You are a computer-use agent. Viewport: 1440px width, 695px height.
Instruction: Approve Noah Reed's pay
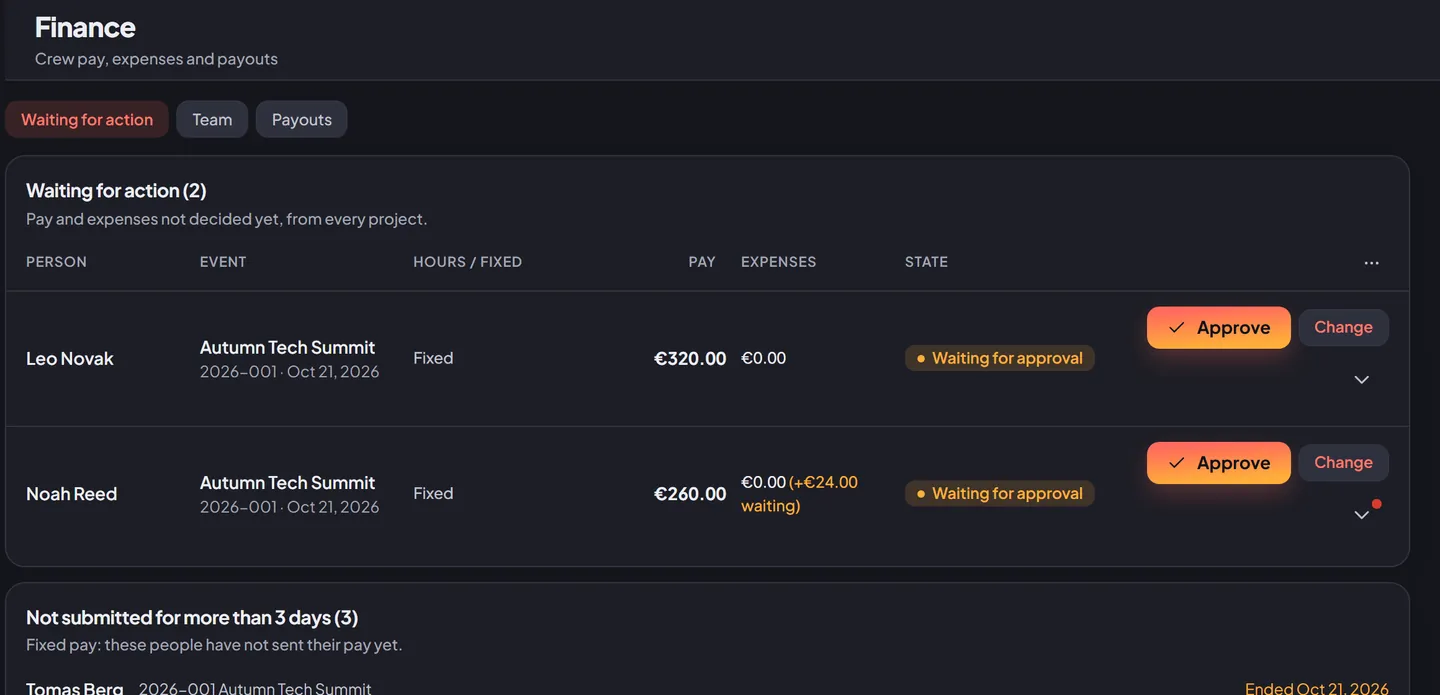coord(1219,463)
